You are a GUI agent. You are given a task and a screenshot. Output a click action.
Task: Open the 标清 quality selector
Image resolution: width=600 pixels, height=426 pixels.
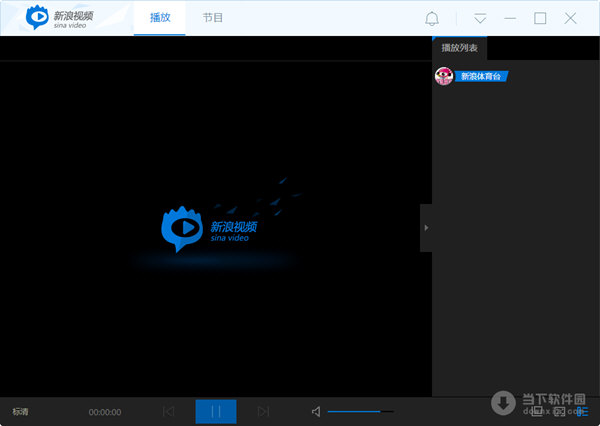[x=20, y=411]
